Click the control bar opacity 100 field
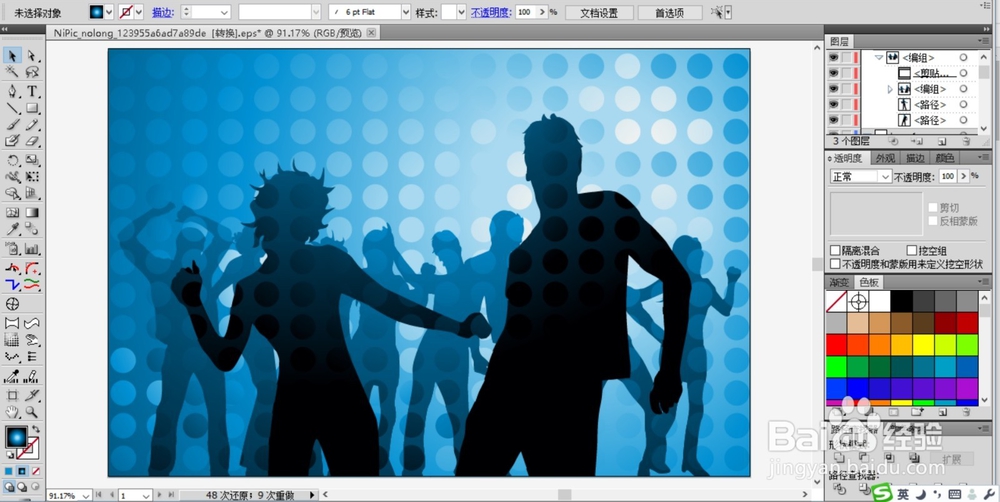This screenshot has height=502, width=1000. (525, 12)
